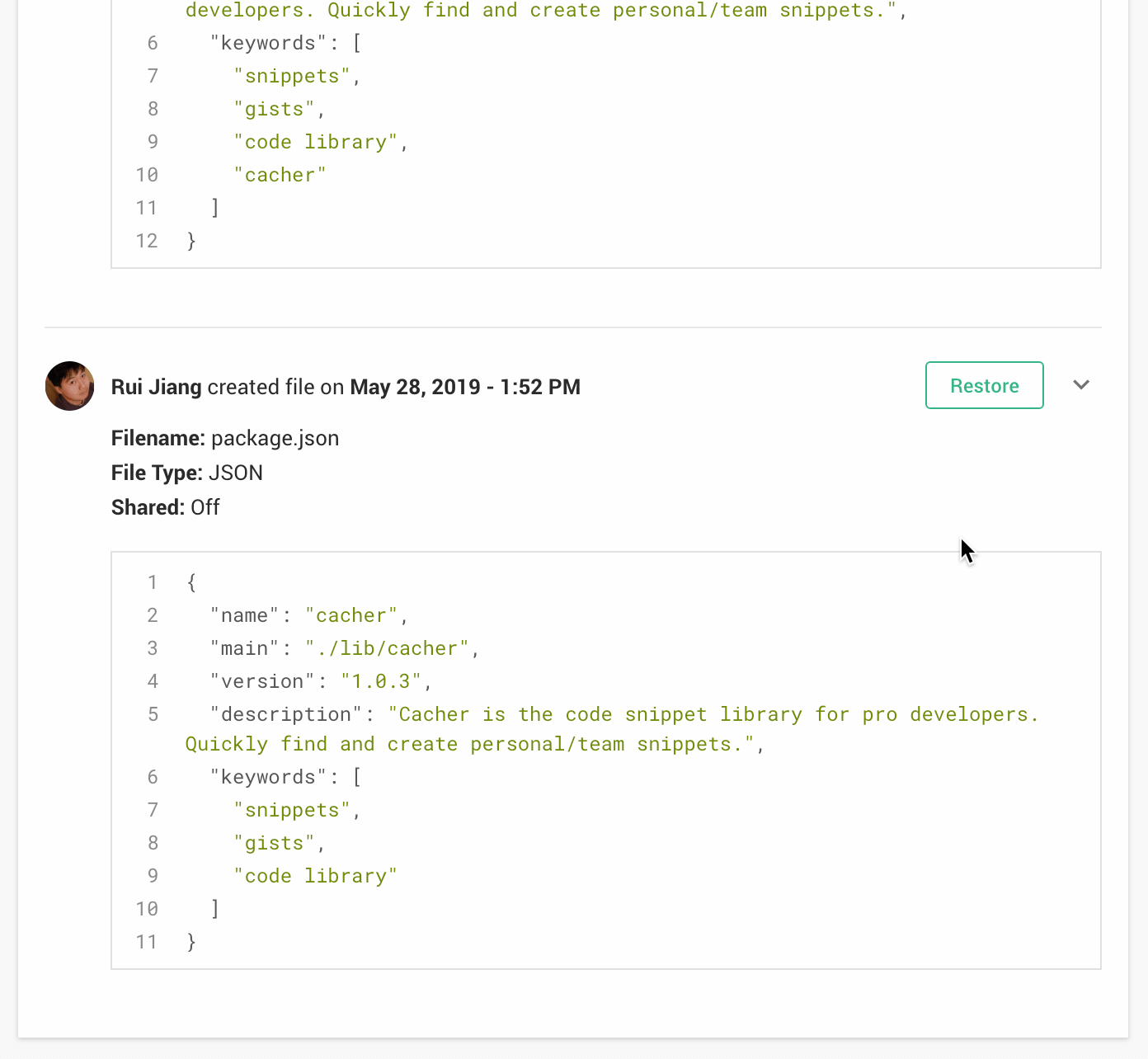This screenshot has width=1148, height=1059.
Task: Click the Shared Off status line
Action: tap(166, 507)
